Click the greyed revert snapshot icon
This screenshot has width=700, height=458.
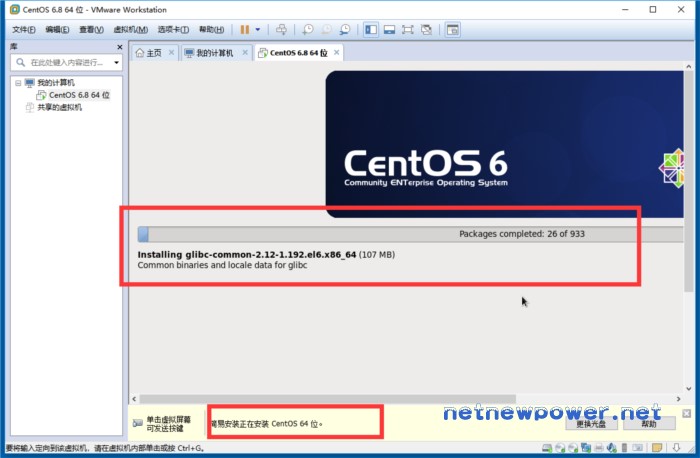coord(326,29)
